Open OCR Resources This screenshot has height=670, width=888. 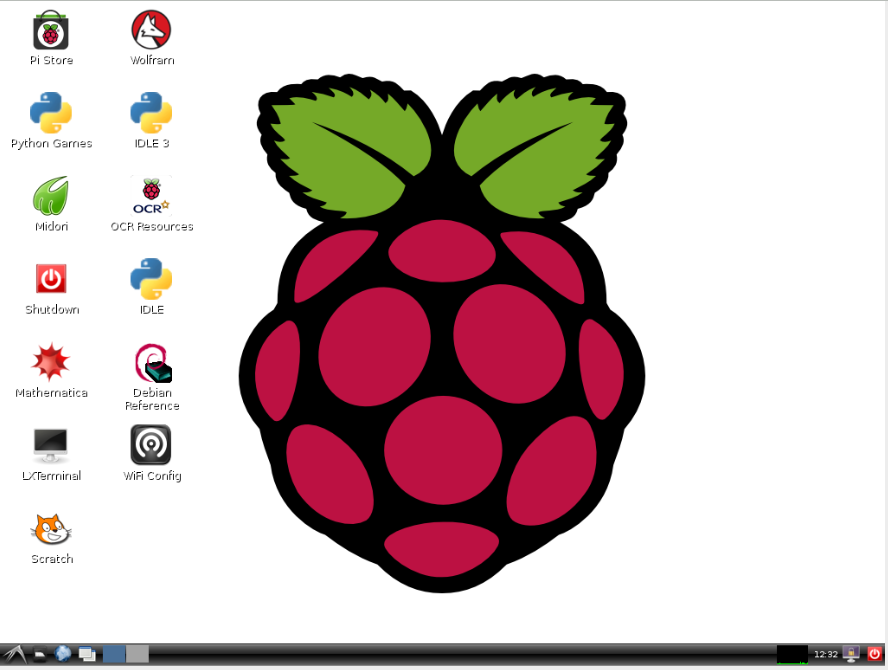151,196
